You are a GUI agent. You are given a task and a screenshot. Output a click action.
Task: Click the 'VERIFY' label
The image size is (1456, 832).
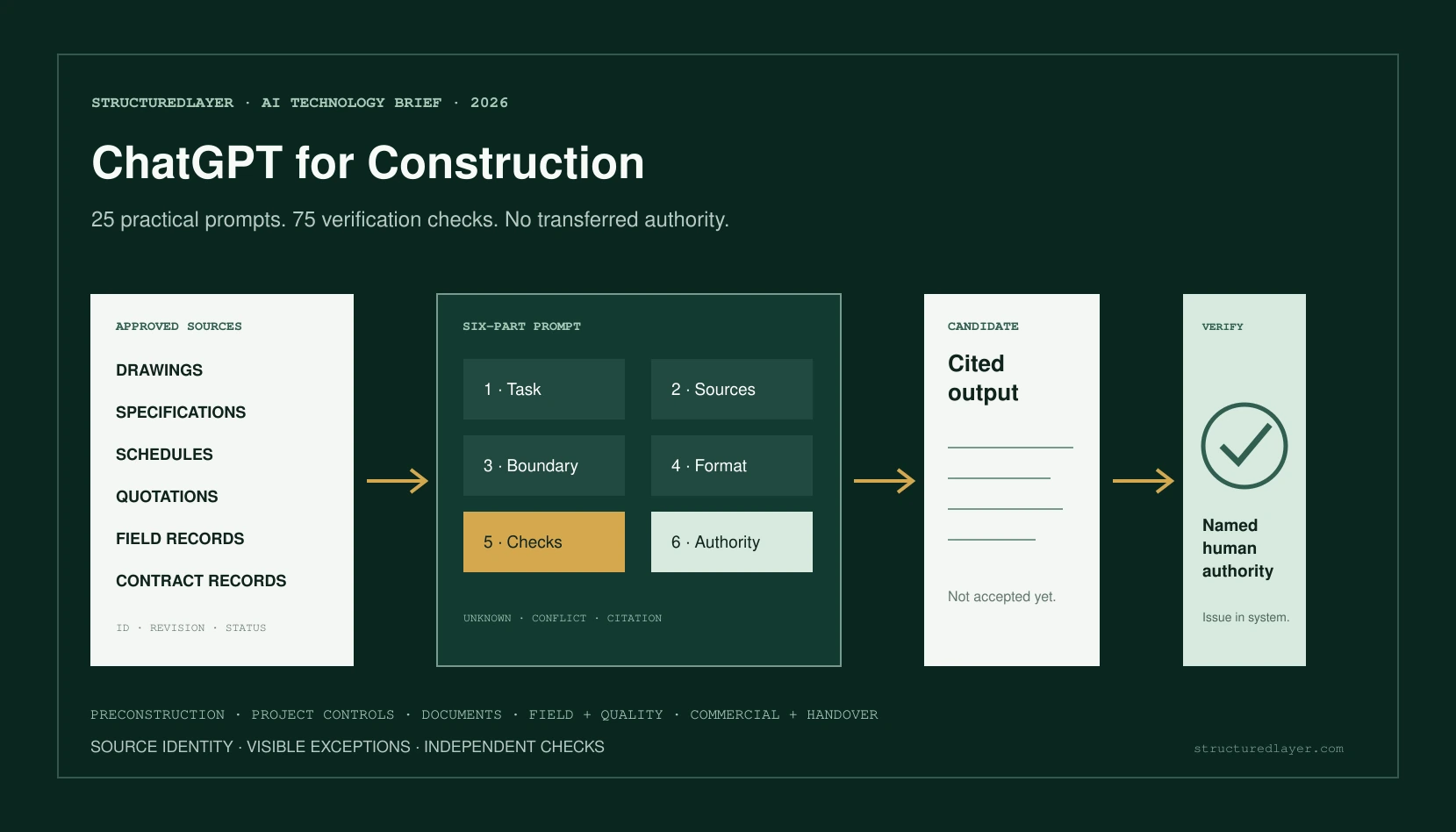click(1223, 326)
